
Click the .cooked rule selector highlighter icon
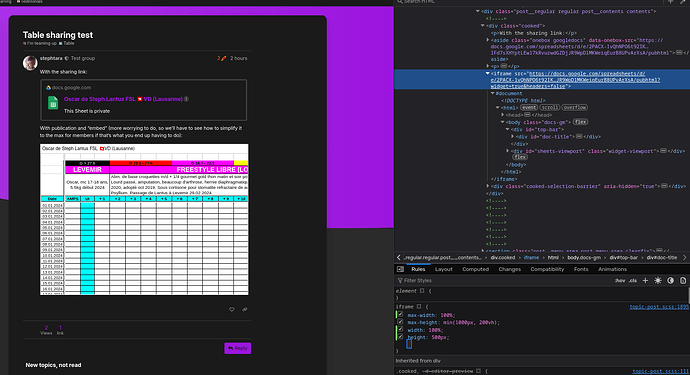478,371
